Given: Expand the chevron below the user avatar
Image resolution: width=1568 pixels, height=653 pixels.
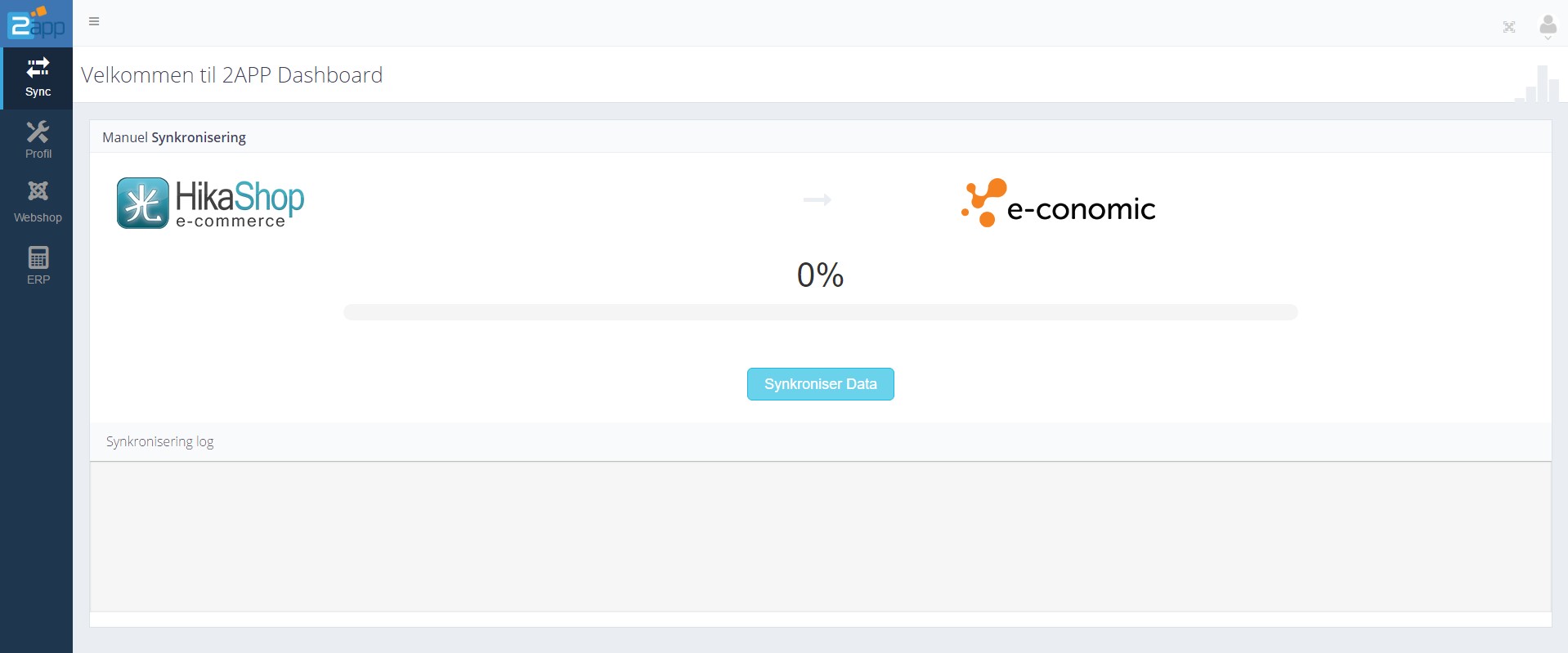Looking at the screenshot, I should coord(1548,38).
